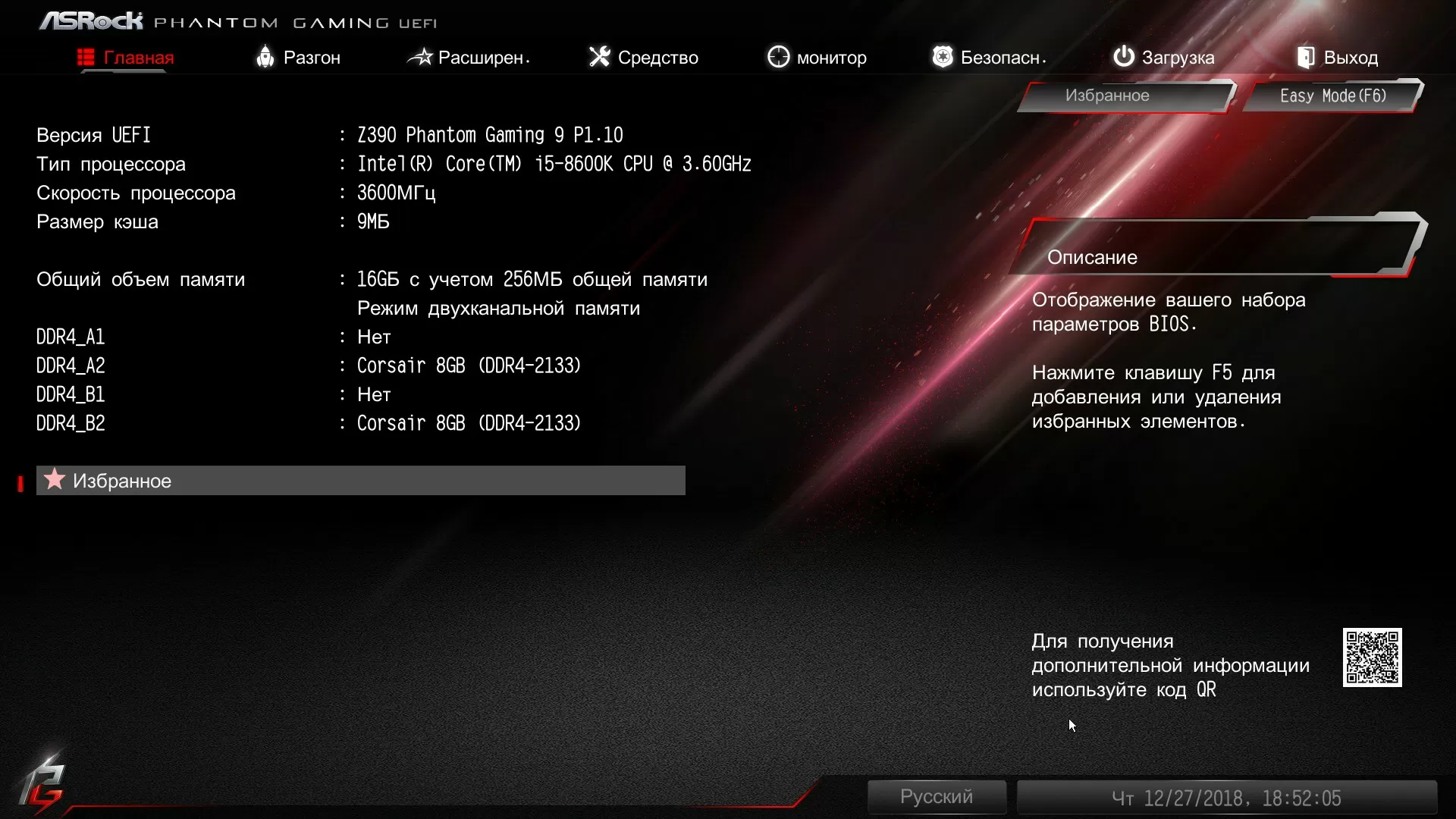Click Corsair 8GB value for DDR4_A2
The width and height of the screenshot is (1456, 819).
click(469, 366)
